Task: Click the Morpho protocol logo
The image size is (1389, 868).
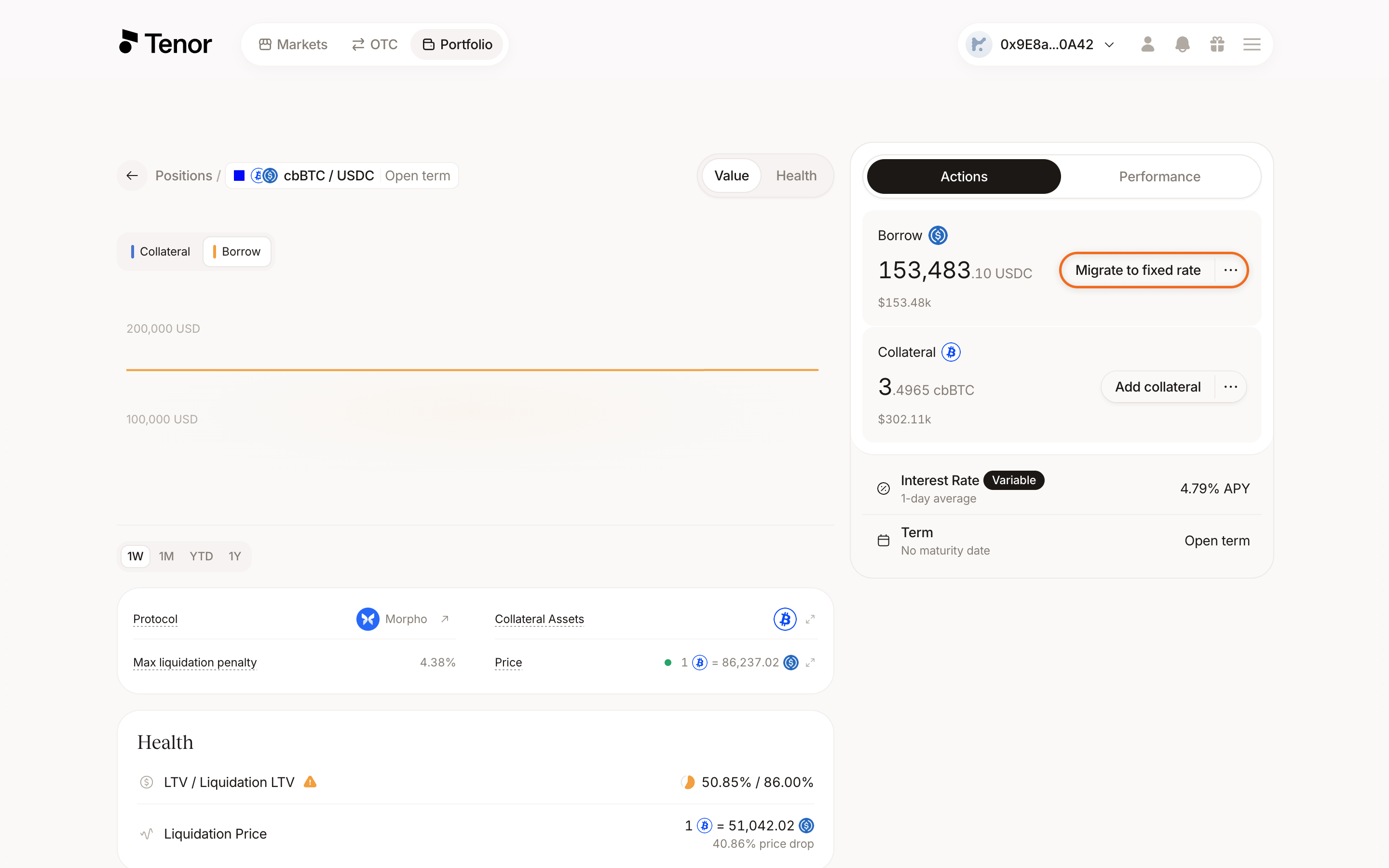Action: [368, 619]
